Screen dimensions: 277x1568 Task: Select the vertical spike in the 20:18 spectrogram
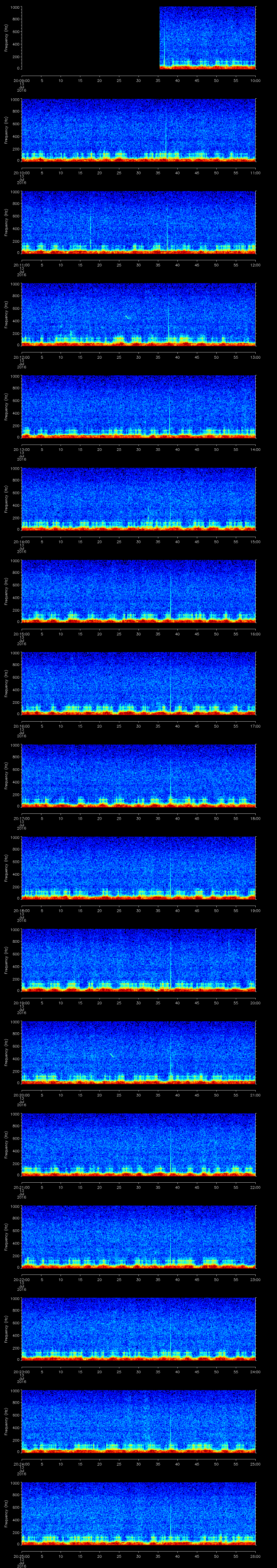[170, 870]
